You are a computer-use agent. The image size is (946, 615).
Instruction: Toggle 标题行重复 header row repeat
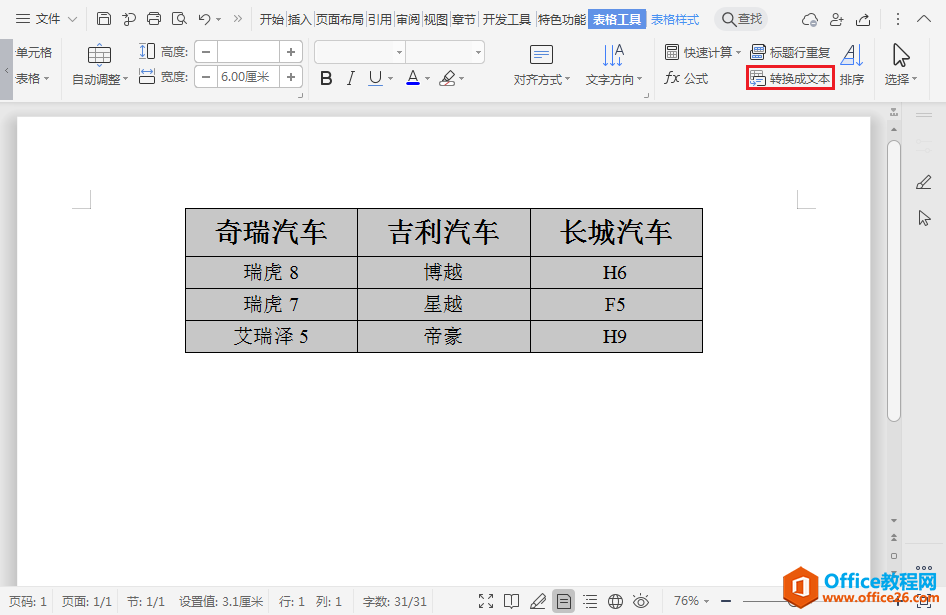(x=790, y=53)
